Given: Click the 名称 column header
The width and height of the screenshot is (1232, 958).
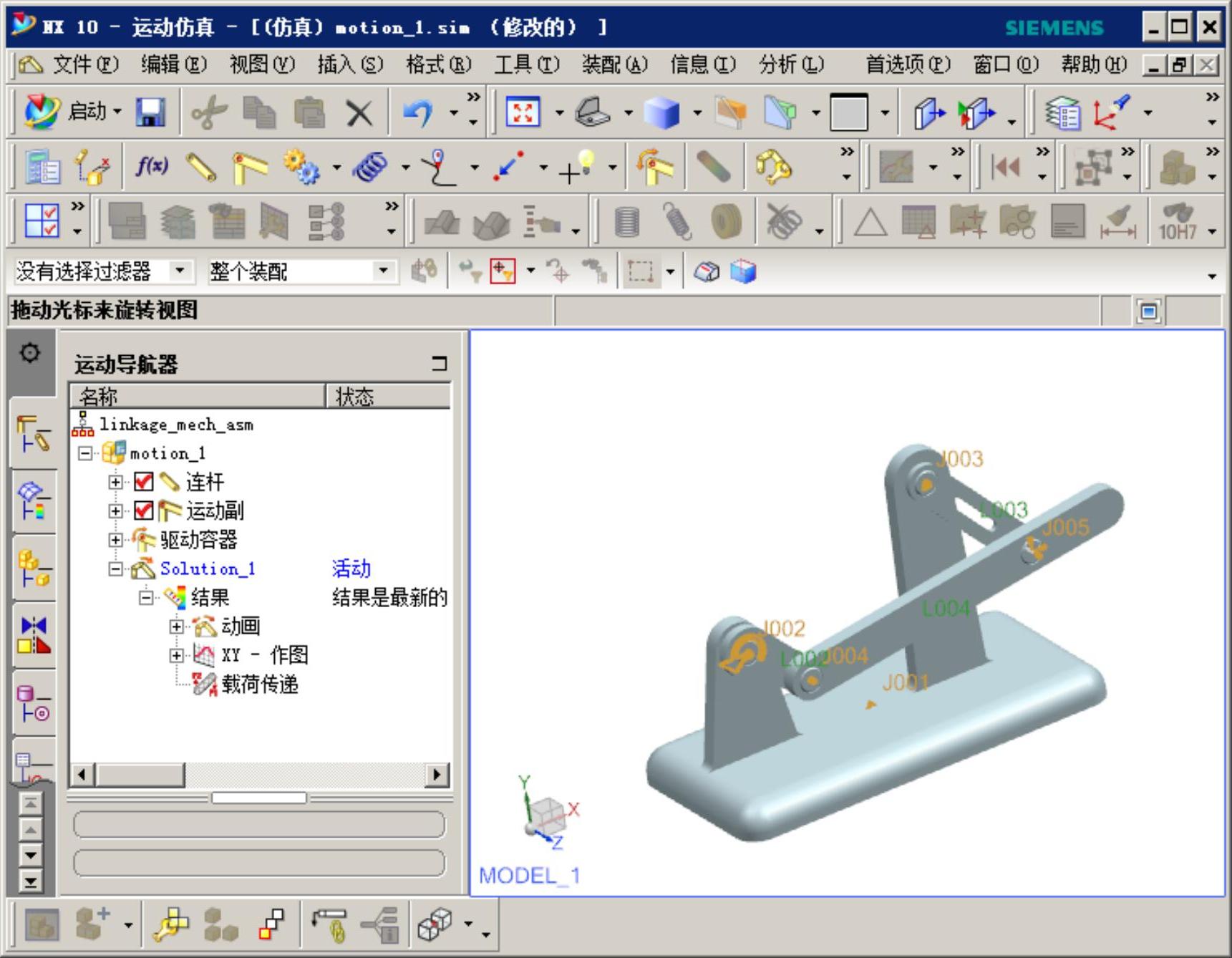Looking at the screenshot, I should [x=197, y=396].
